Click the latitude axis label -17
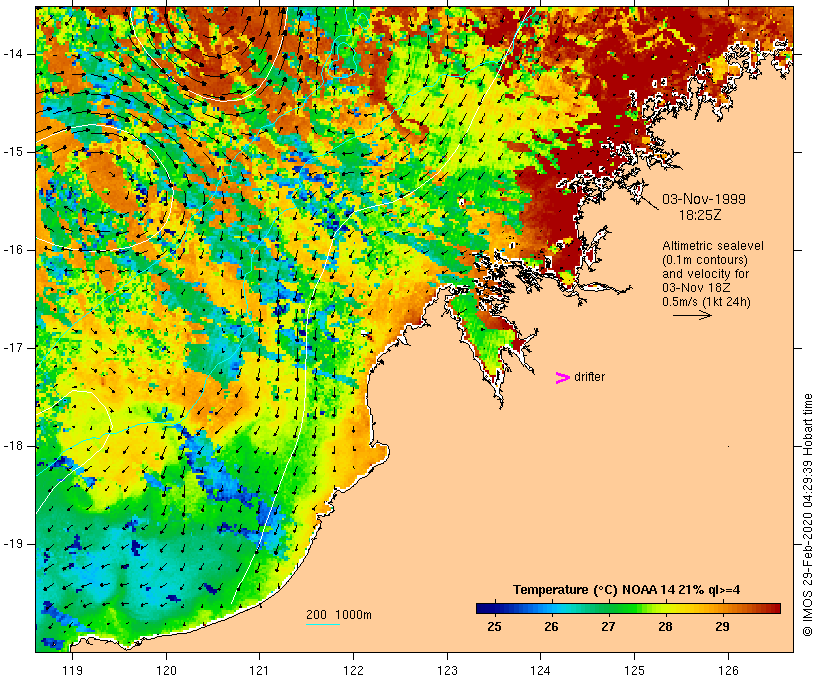Screen dimensions: 820x680 pos(13,348)
